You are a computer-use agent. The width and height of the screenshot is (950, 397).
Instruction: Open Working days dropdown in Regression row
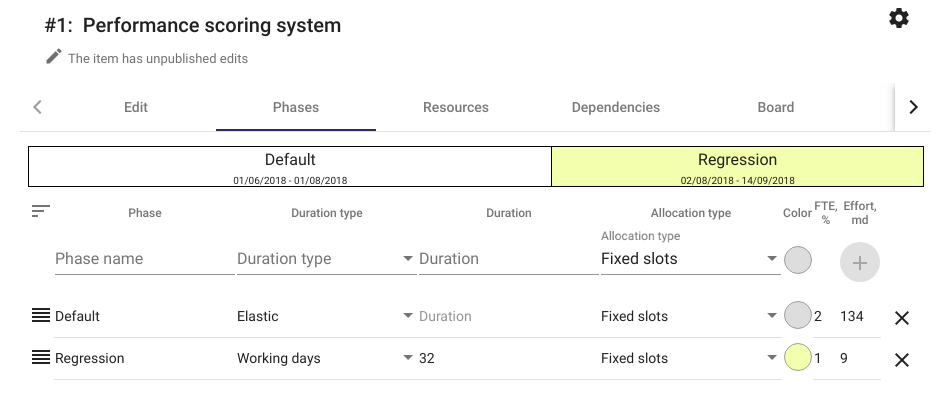(x=327, y=358)
